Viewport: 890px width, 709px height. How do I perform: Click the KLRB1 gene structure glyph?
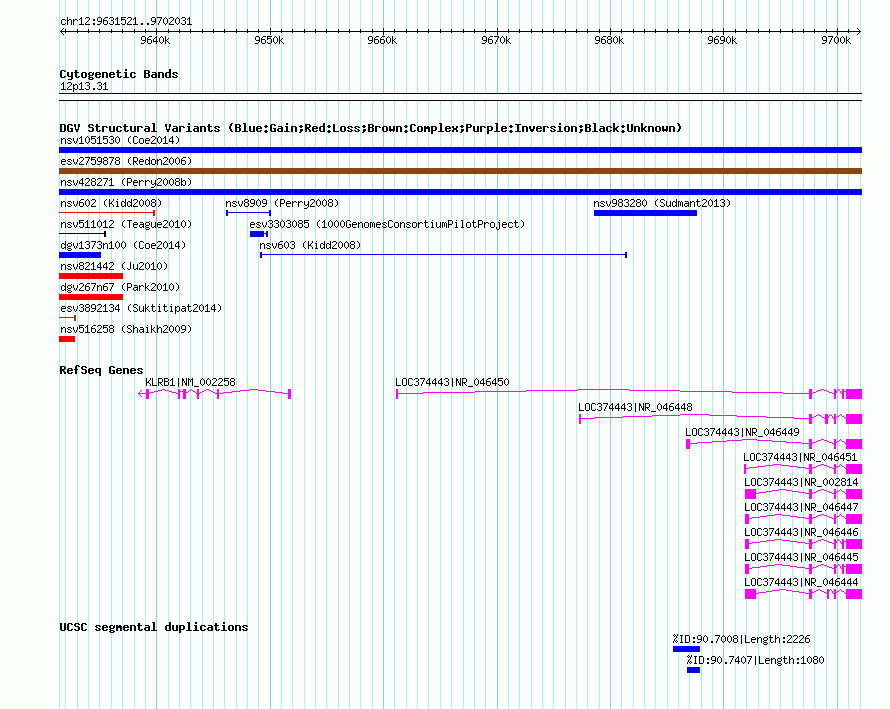(215, 394)
